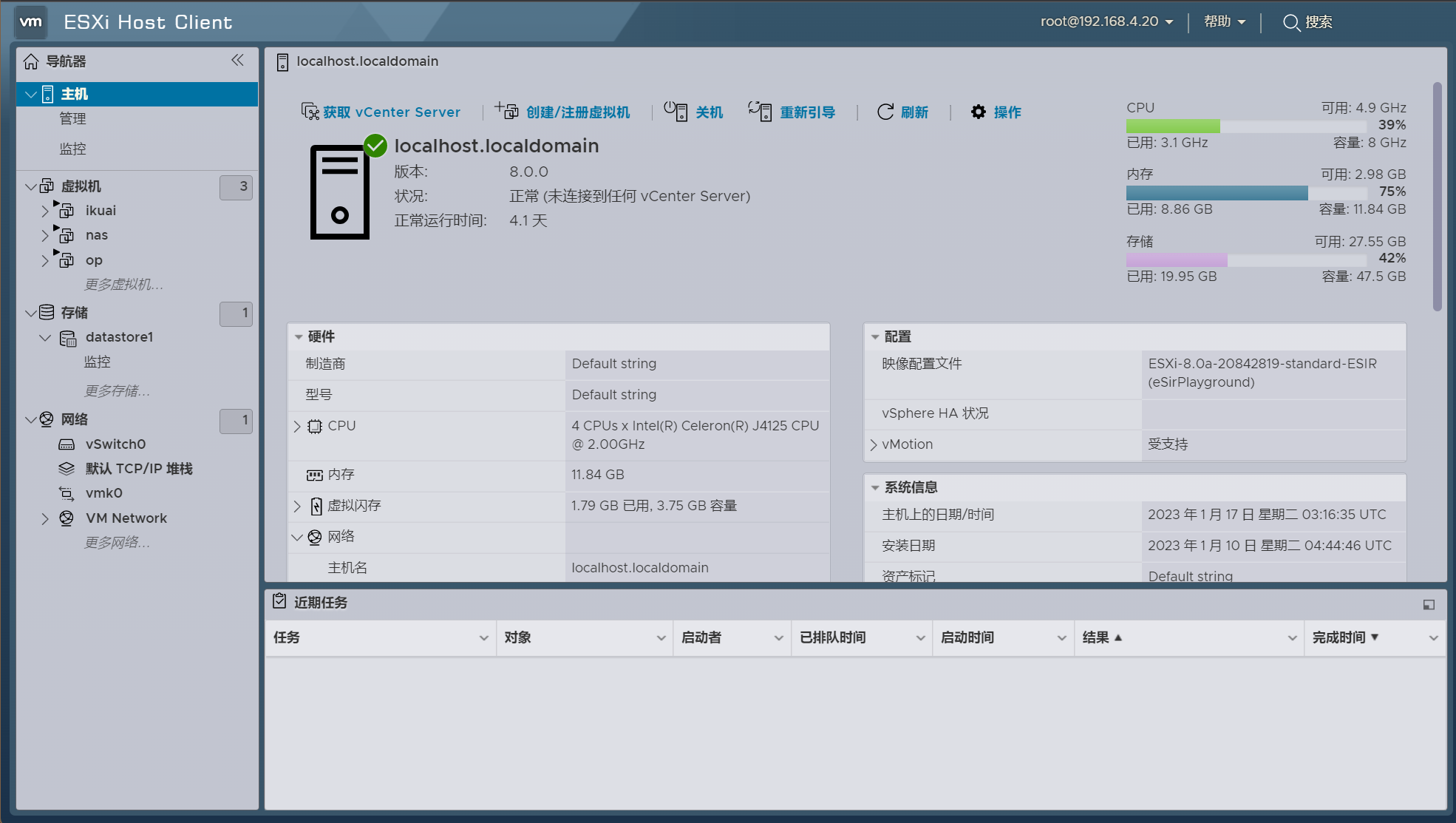Click the reboot icon in toolbar
Screen dimensions: 1456x823
760,111
